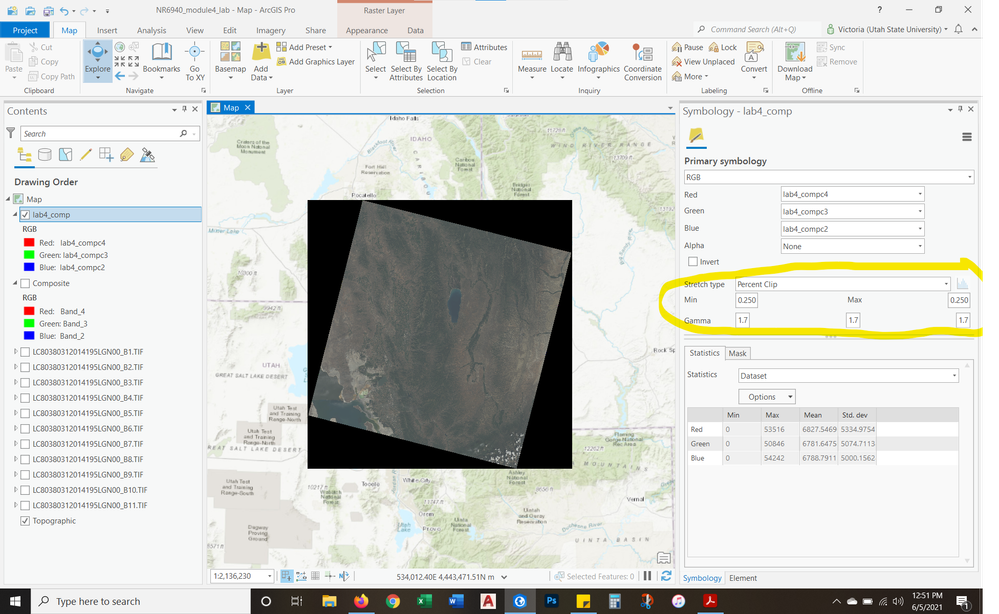Check the Invert checkbox
The width and height of the screenshot is (999, 614).
point(693,262)
